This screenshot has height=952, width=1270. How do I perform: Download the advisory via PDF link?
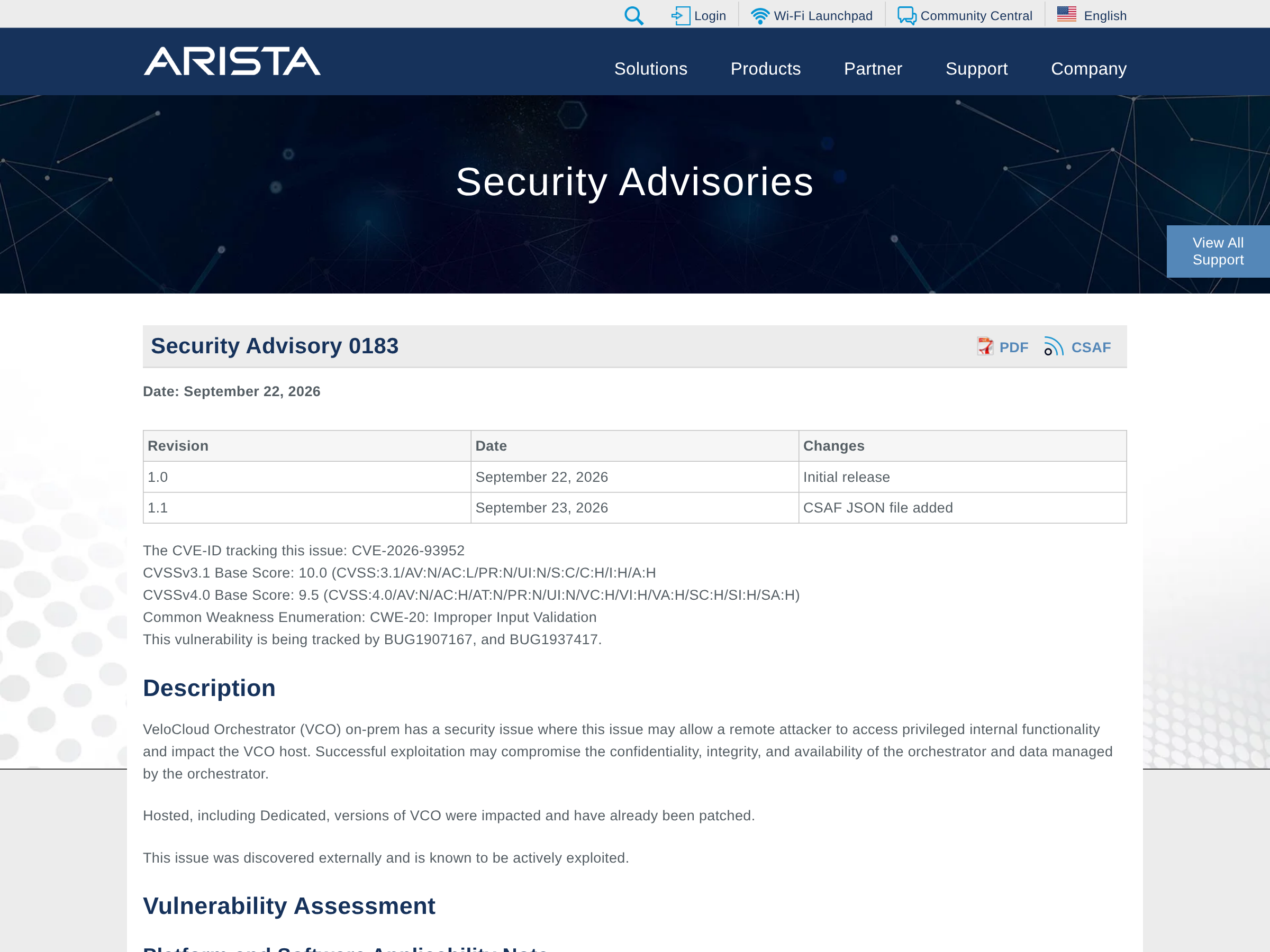(1014, 348)
